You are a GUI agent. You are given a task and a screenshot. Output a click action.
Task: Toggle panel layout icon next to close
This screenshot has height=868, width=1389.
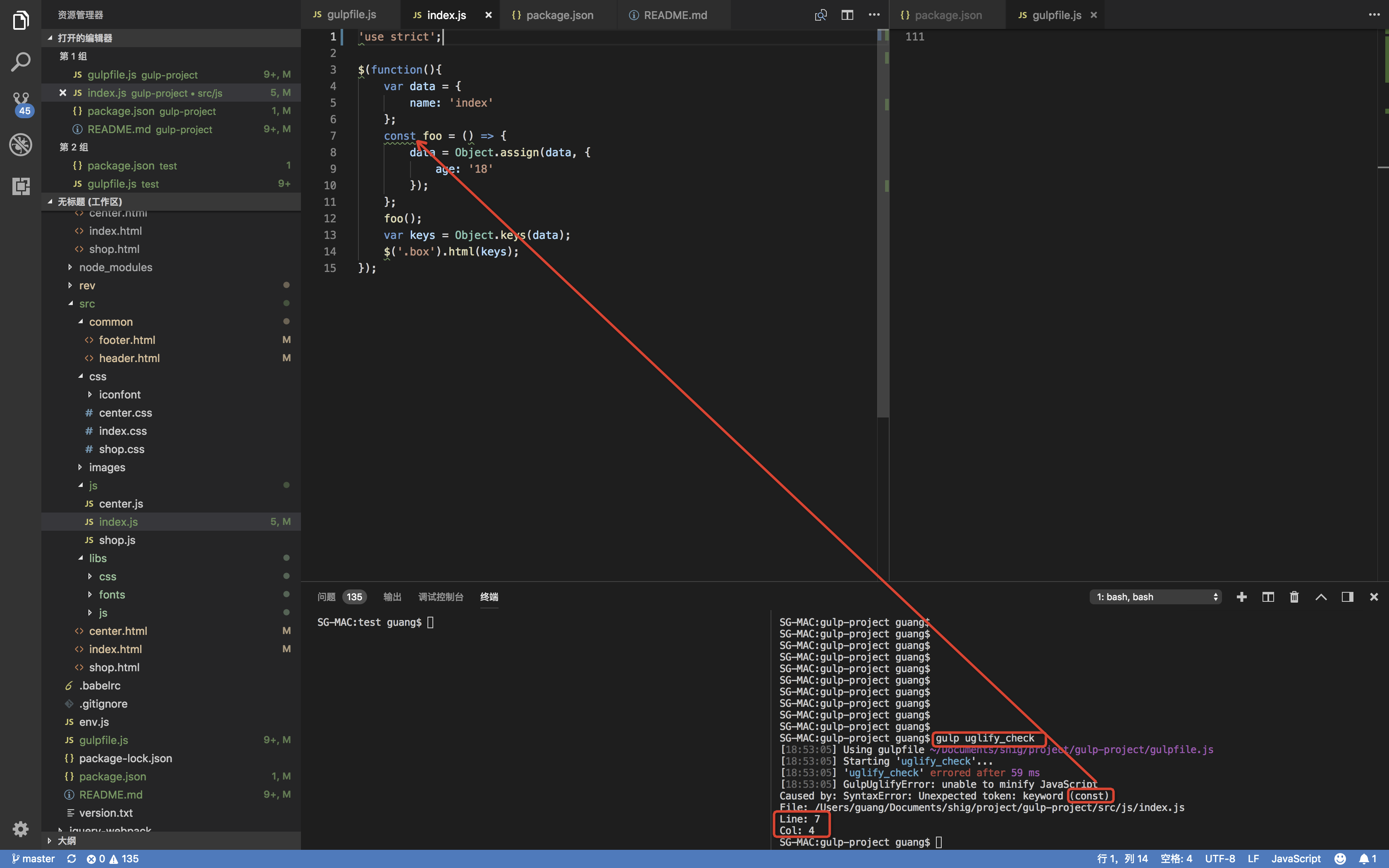click(x=1348, y=597)
